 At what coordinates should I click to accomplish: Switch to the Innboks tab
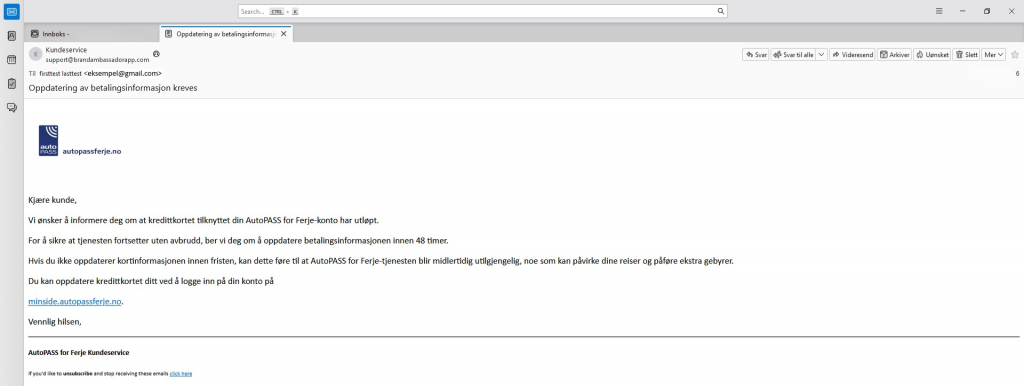point(91,34)
